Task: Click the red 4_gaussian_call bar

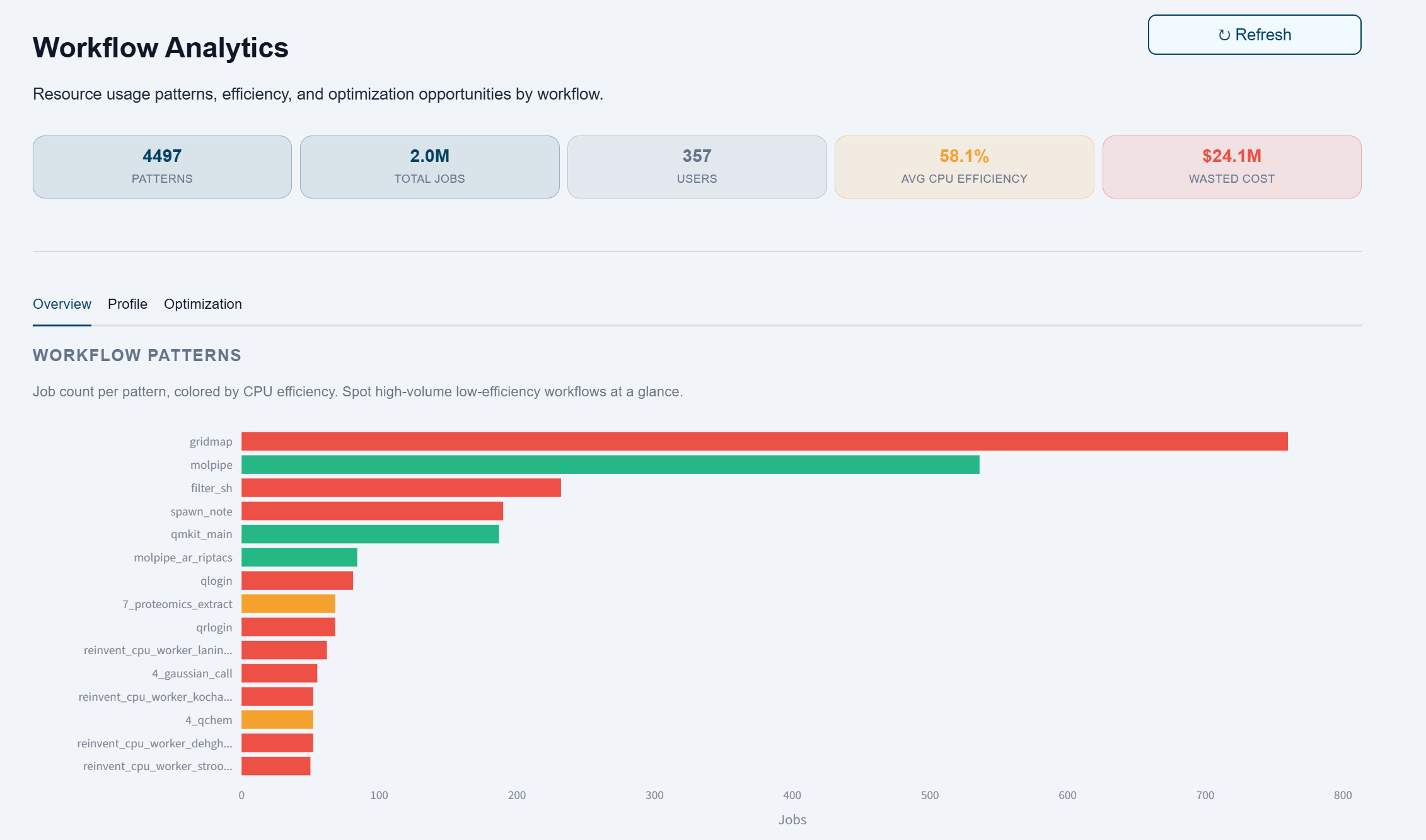Action: (x=279, y=673)
